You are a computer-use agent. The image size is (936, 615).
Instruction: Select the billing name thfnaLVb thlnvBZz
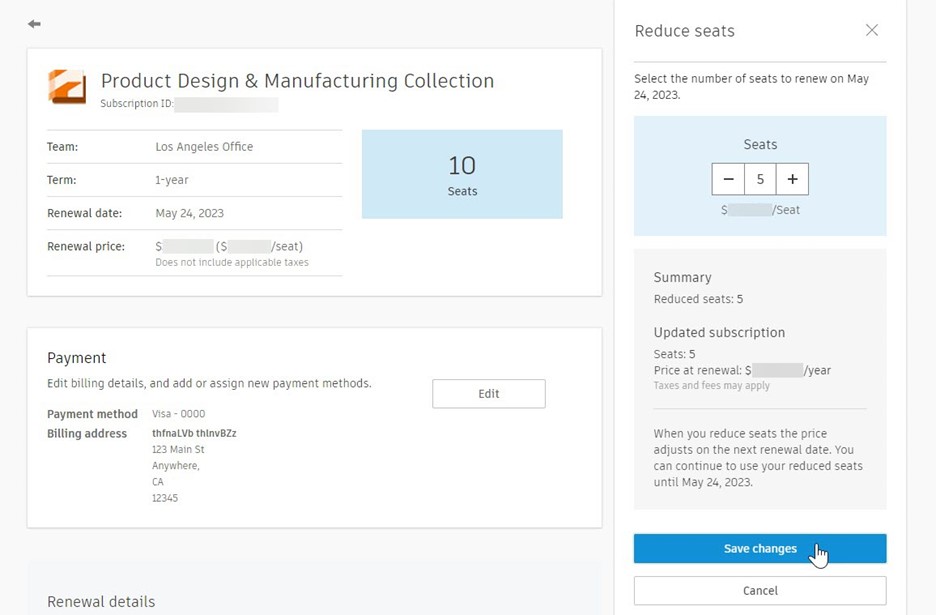tap(194, 433)
